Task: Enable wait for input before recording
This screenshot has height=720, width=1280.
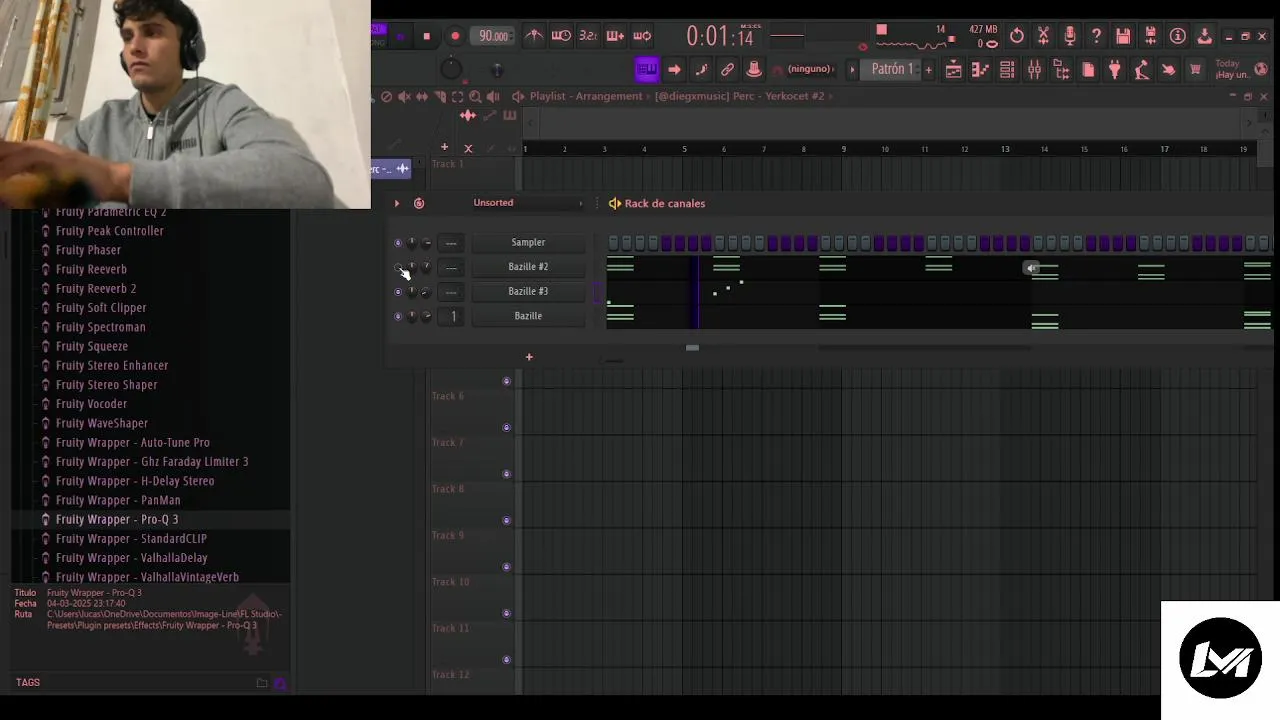Action: tap(562, 36)
